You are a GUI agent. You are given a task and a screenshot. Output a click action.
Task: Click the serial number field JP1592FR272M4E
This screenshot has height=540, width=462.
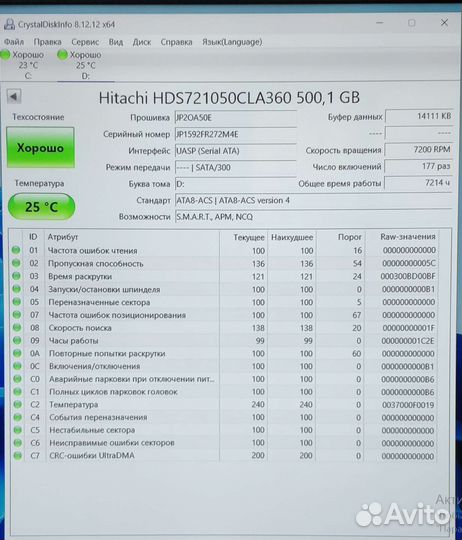[x=235, y=134]
